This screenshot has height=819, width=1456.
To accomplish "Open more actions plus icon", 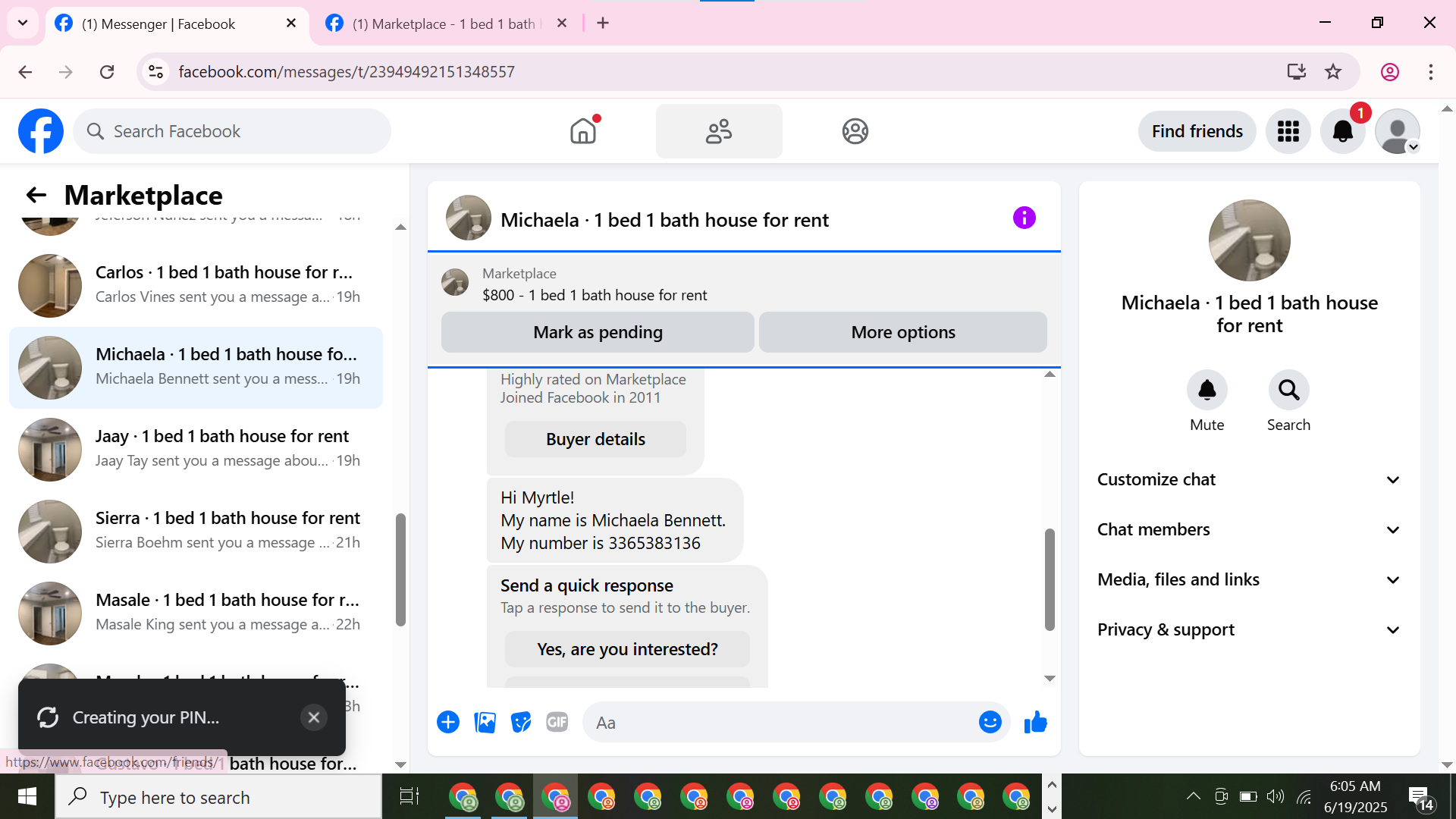I will pos(448,722).
